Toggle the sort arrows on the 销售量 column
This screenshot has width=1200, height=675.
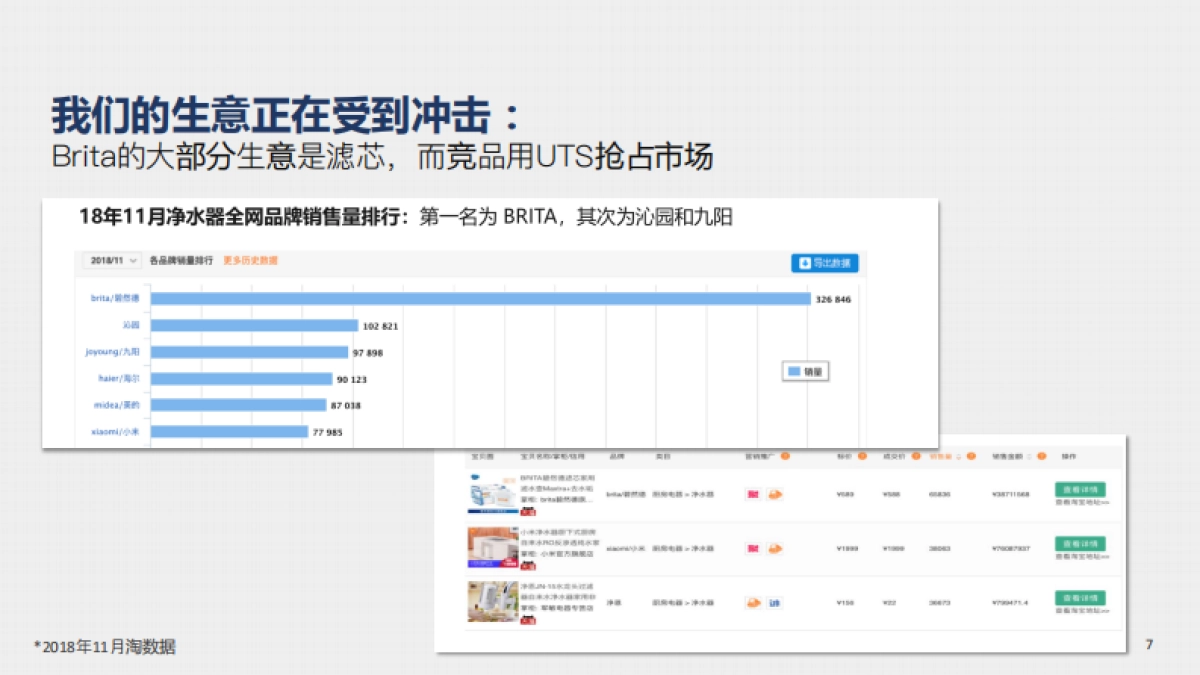click(x=961, y=458)
